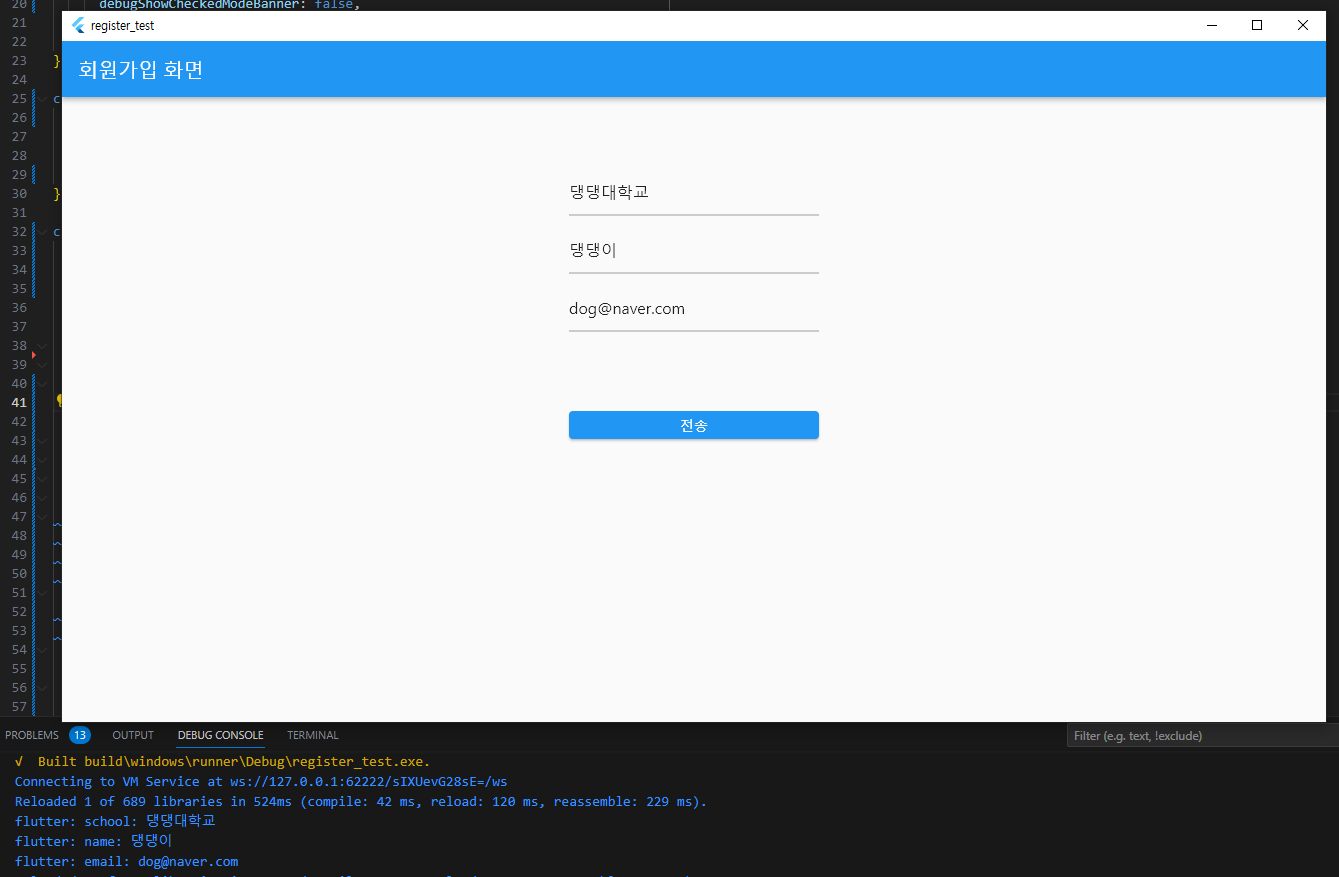Click the 'Connecting to VM Service' console line
The image size is (1339, 877).
tap(261, 781)
